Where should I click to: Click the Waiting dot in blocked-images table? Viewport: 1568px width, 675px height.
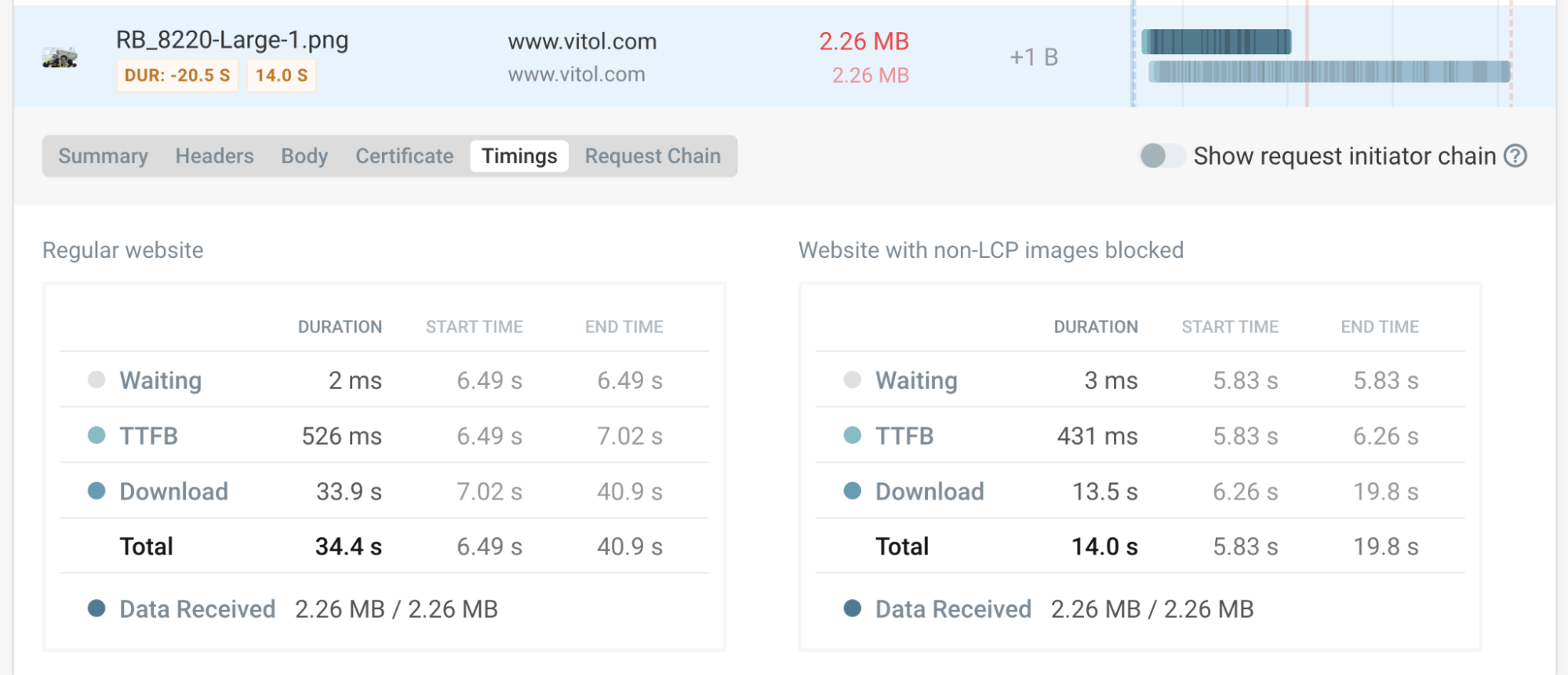coord(852,380)
